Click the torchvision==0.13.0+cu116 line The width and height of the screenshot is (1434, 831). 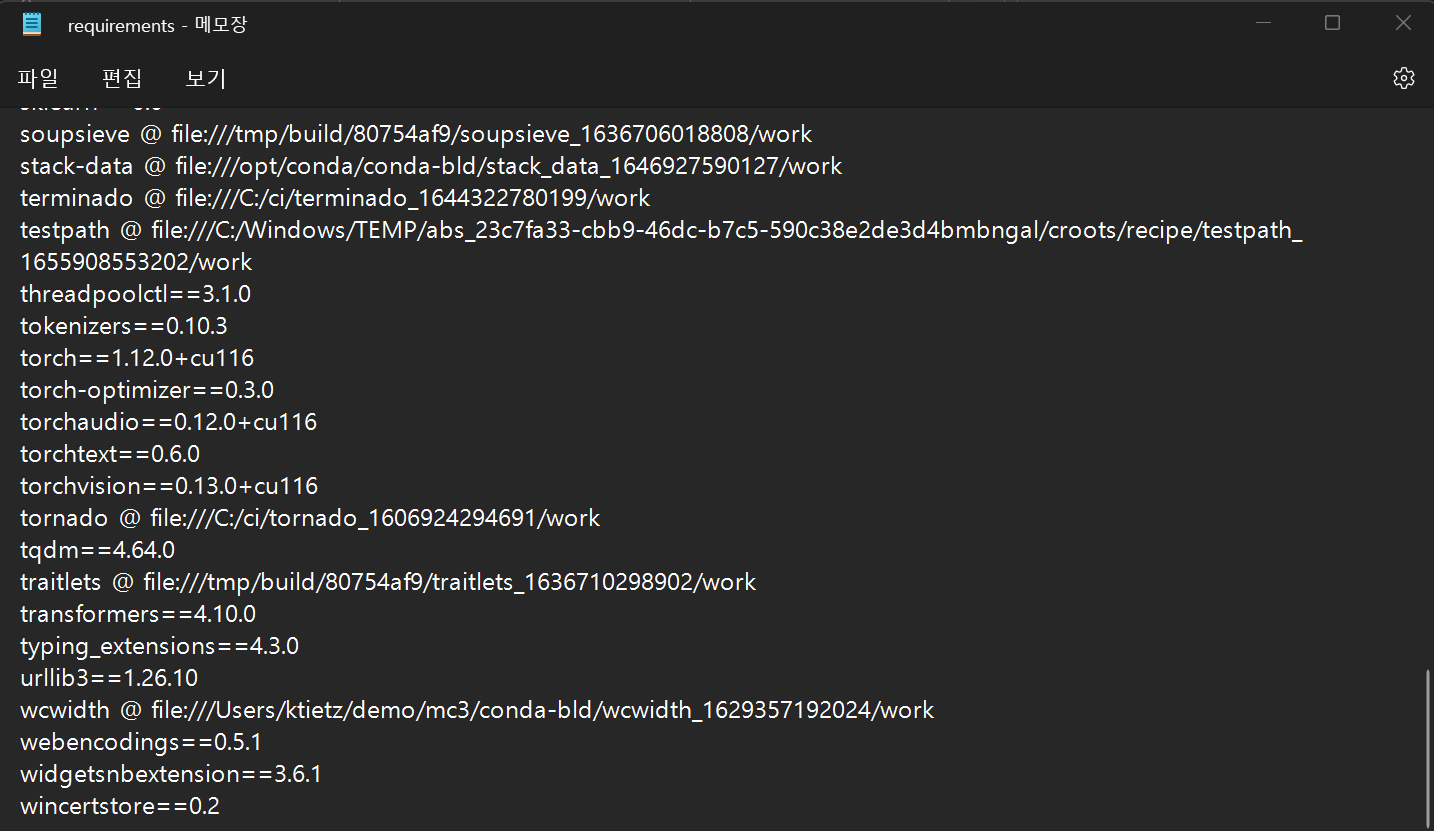tap(169, 486)
